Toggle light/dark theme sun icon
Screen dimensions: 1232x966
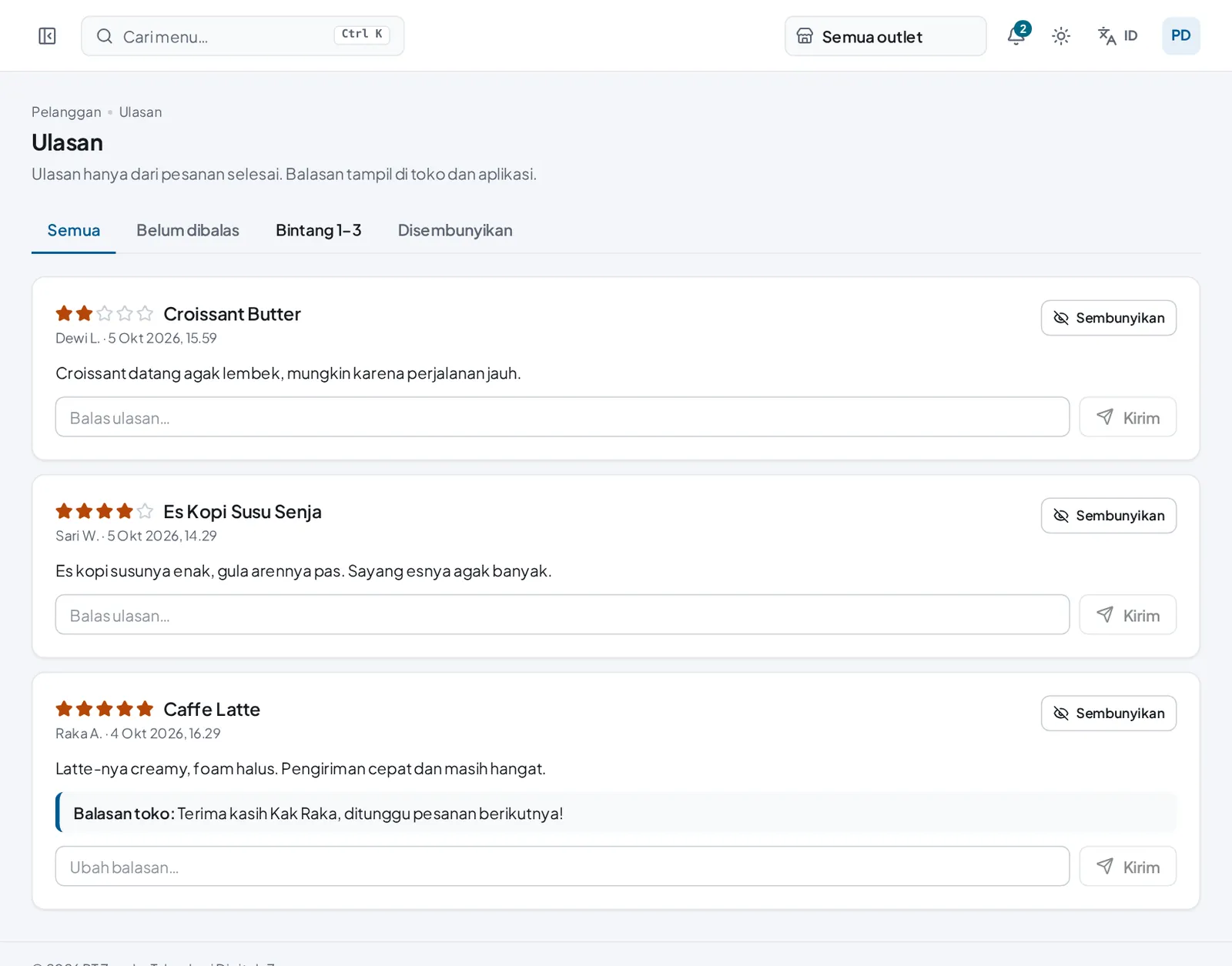[x=1061, y=36]
